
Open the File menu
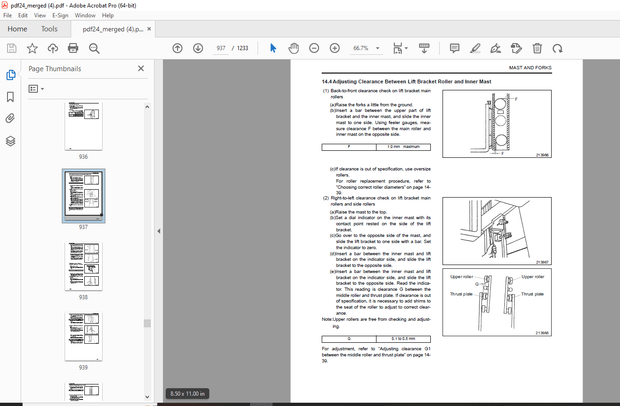coord(8,15)
